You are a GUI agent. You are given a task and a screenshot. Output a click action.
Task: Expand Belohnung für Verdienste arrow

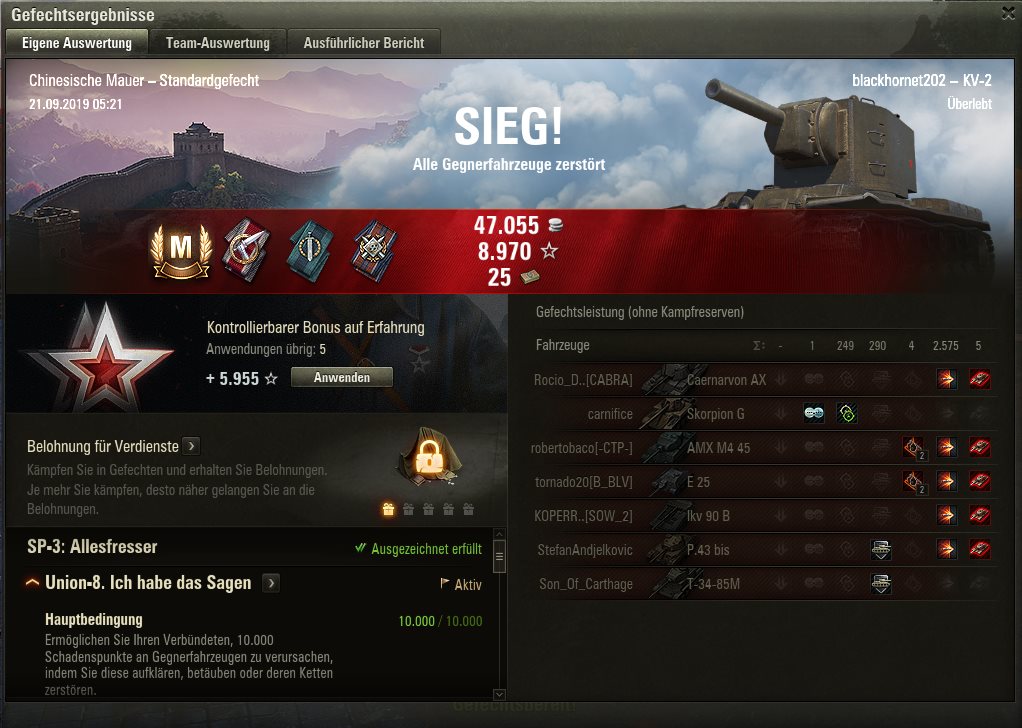[x=192, y=446]
